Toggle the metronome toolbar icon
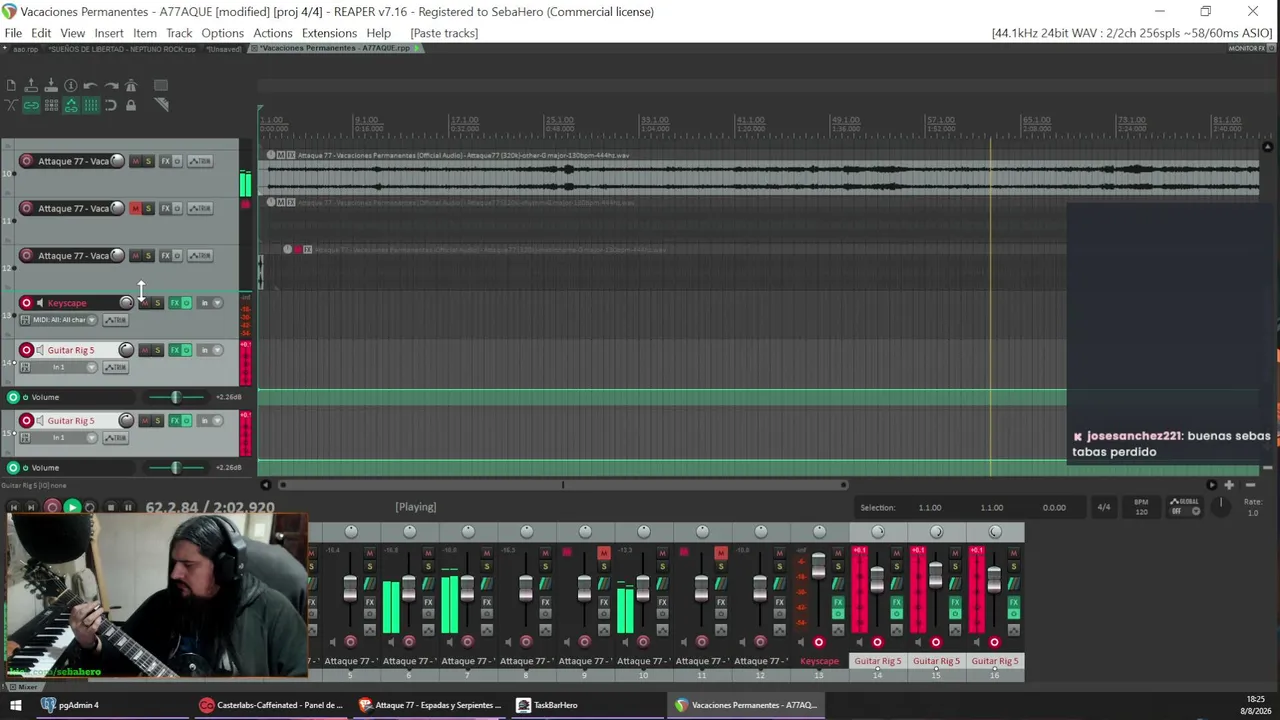Viewport: 1280px width, 720px height. pos(131,86)
